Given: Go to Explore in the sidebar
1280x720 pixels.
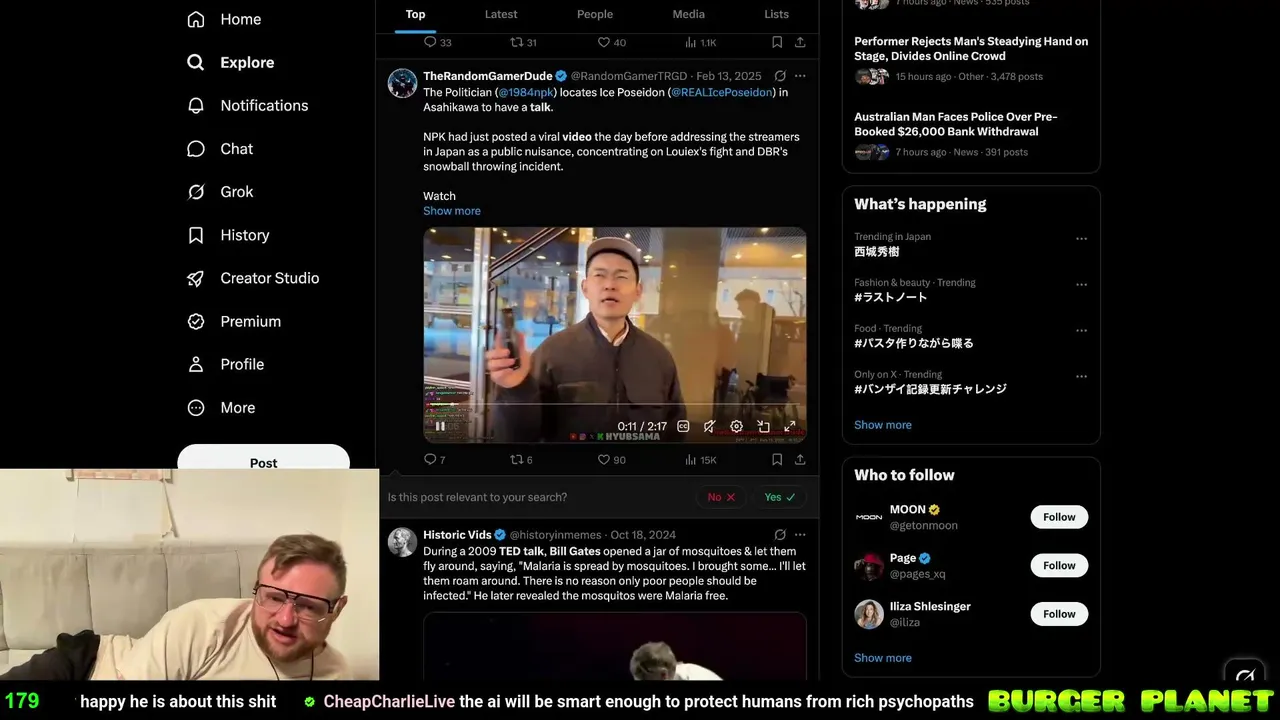Looking at the screenshot, I should [231, 62].
